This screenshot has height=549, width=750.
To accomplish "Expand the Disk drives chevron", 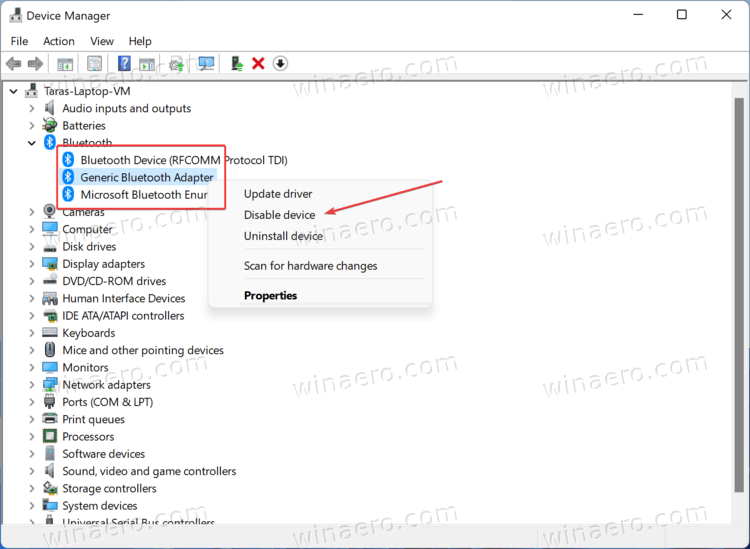I will point(32,246).
